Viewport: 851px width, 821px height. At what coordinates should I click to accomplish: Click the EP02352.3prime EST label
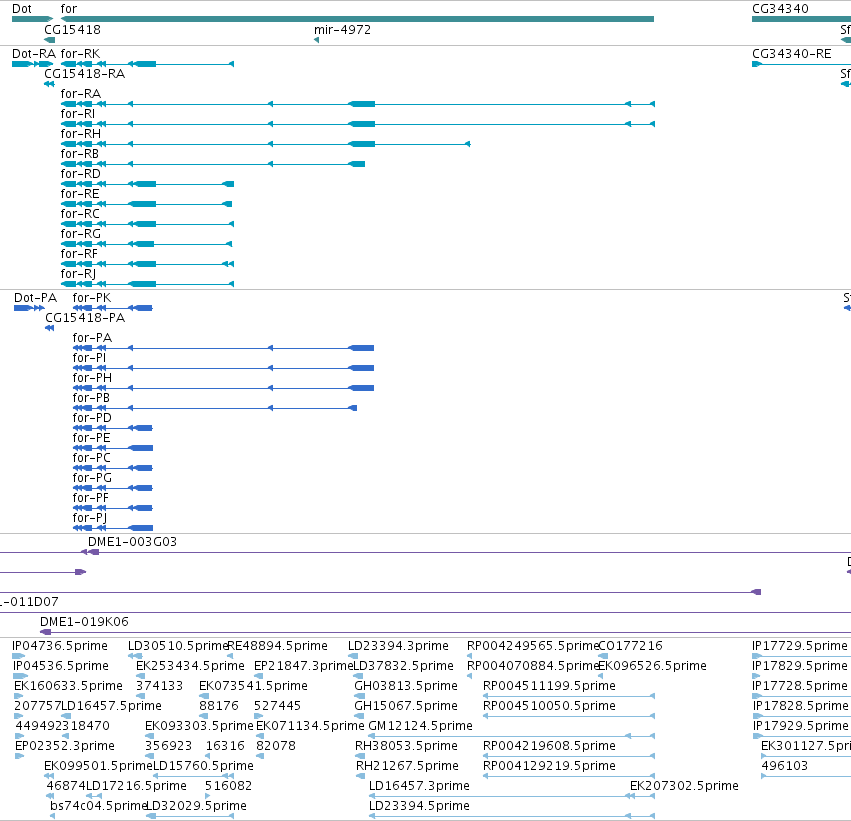[65, 746]
